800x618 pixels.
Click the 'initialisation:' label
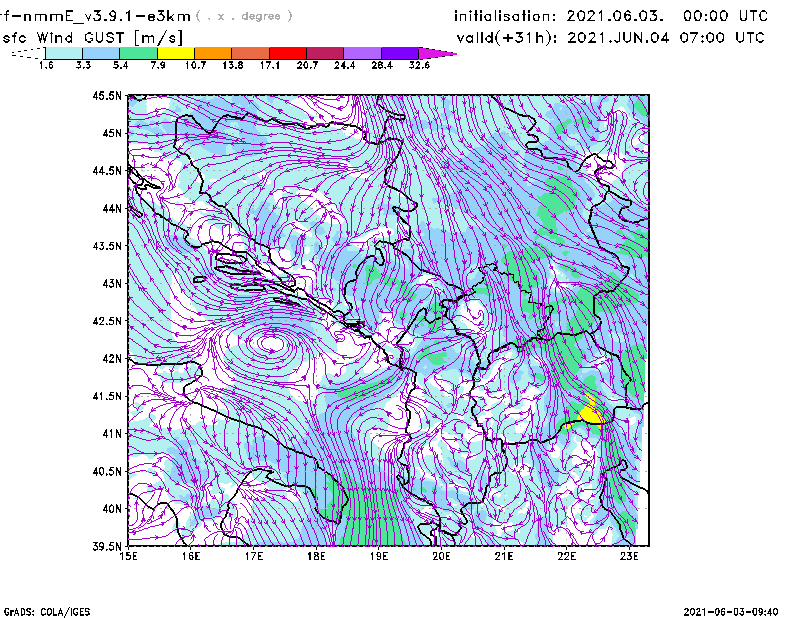coord(505,16)
